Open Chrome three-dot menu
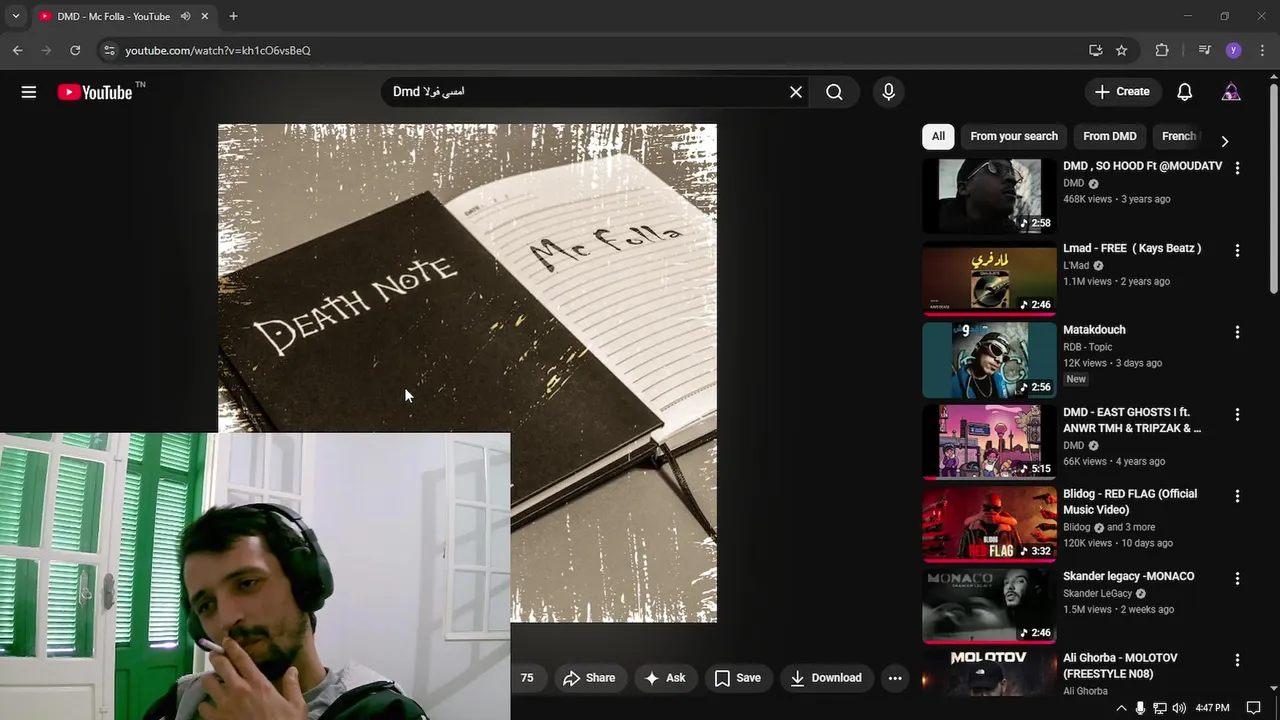Image resolution: width=1280 pixels, height=720 pixels. point(1262,50)
